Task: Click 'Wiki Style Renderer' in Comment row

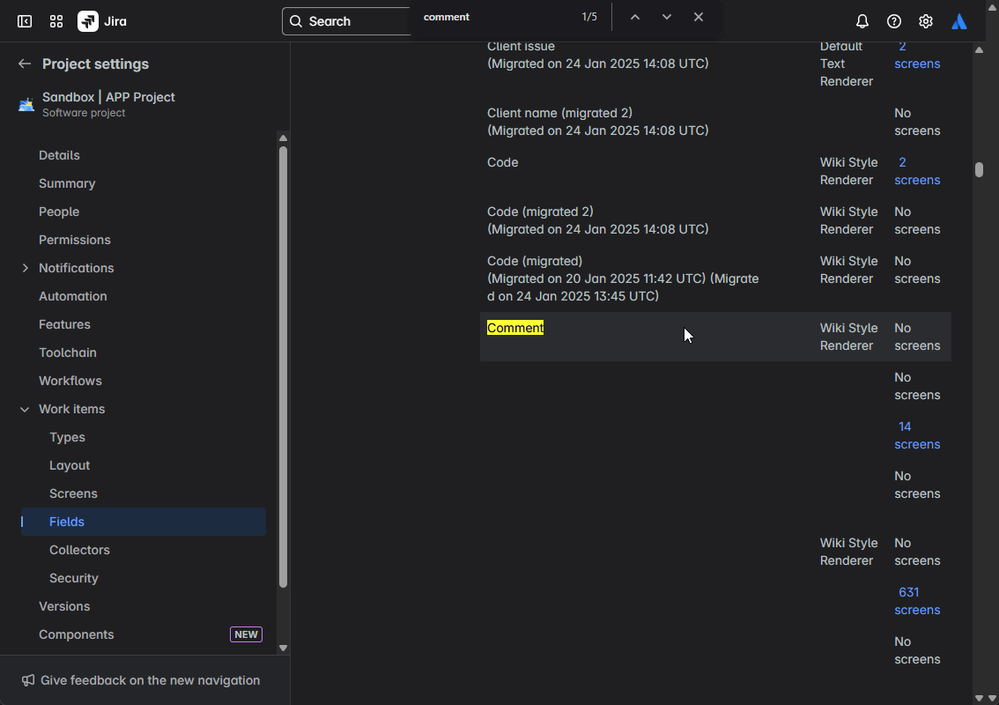Action: [849, 337]
